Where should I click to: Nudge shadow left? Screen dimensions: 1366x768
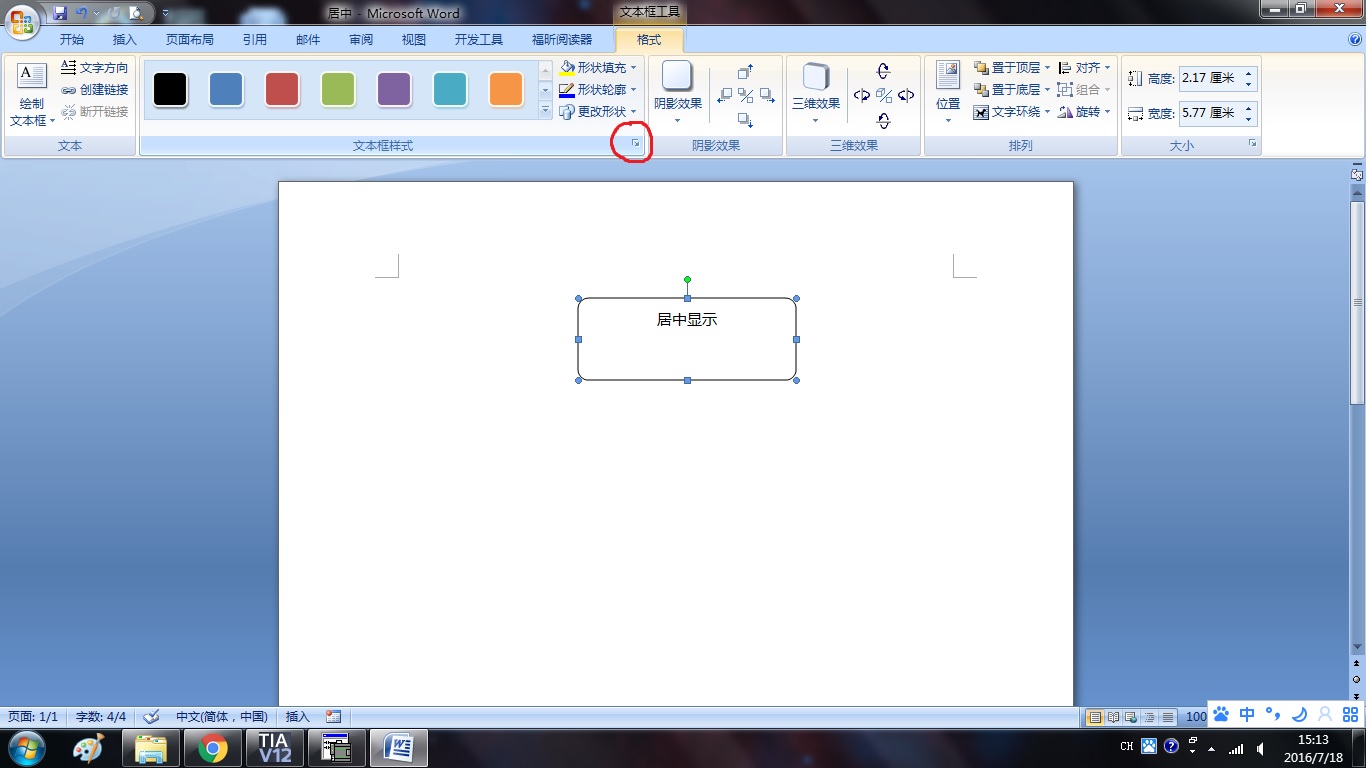click(725, 96)
